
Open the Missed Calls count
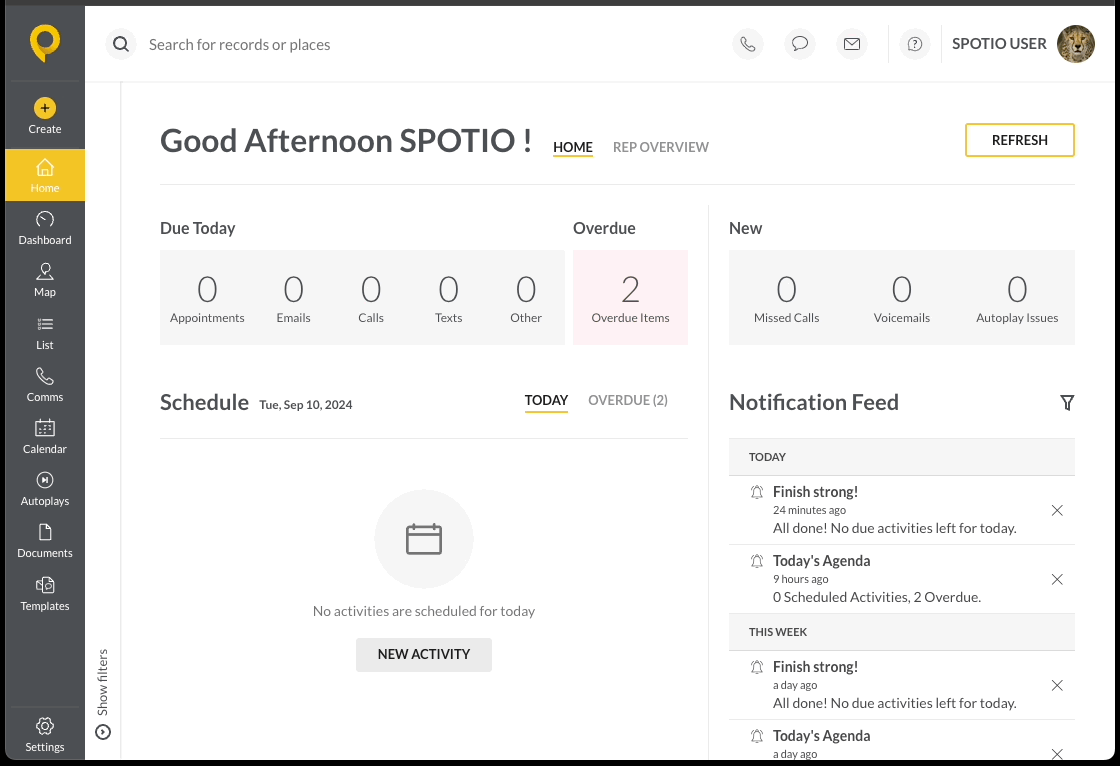pyautogui.click(x=786, y=299)
